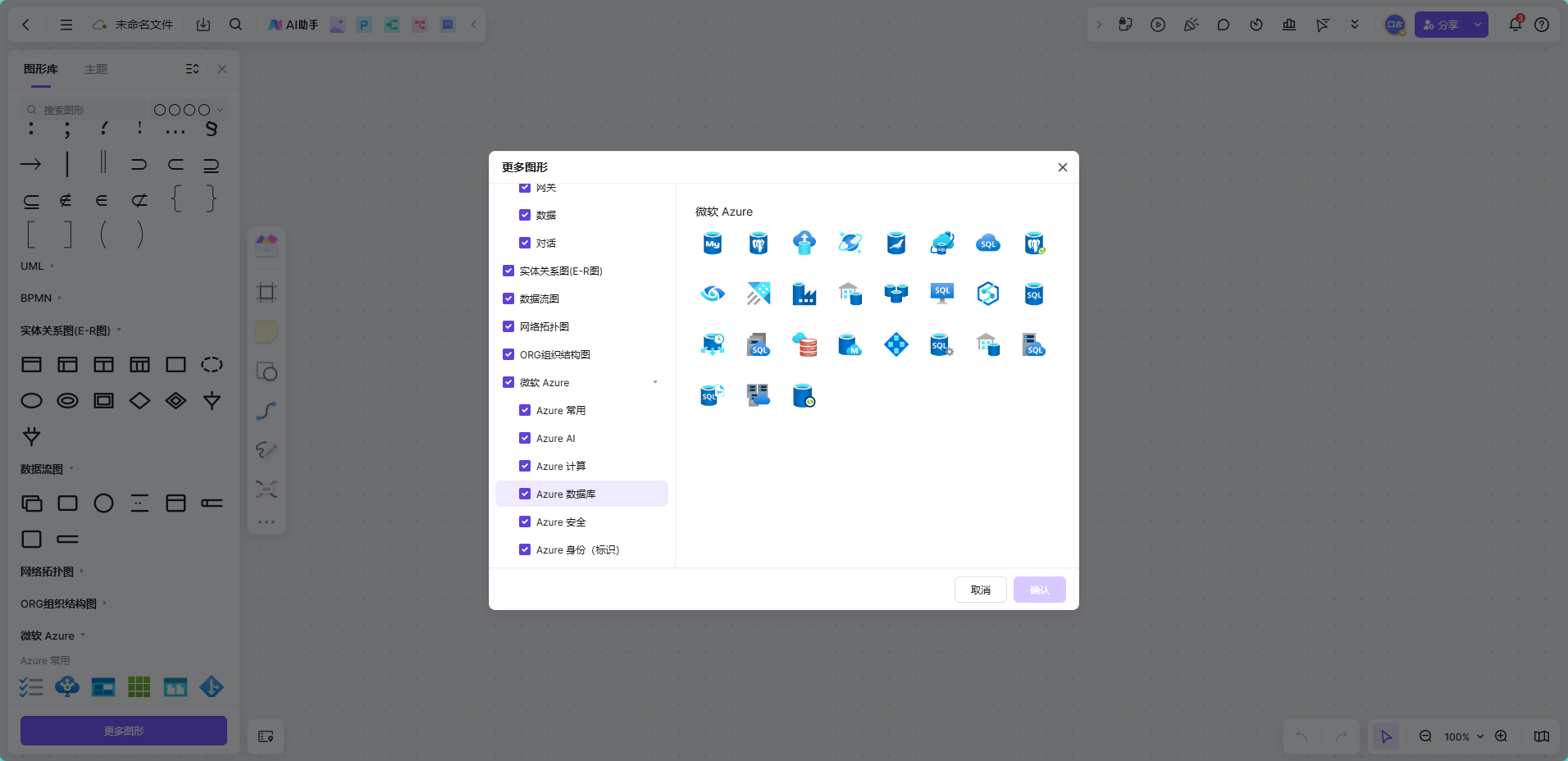Select the hexagon Synapse icon
This screenshot has width=1568, height=761.
point(987,294)
